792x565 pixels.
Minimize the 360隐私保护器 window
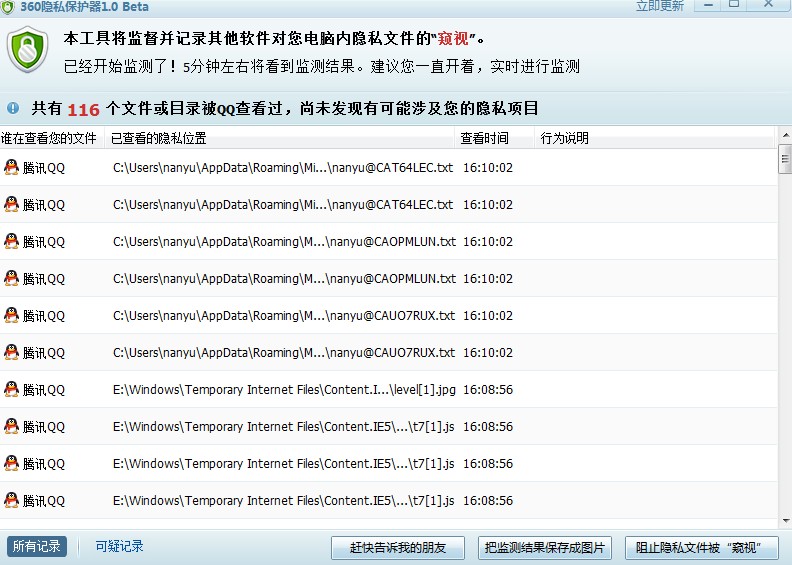tap(709, 5)
